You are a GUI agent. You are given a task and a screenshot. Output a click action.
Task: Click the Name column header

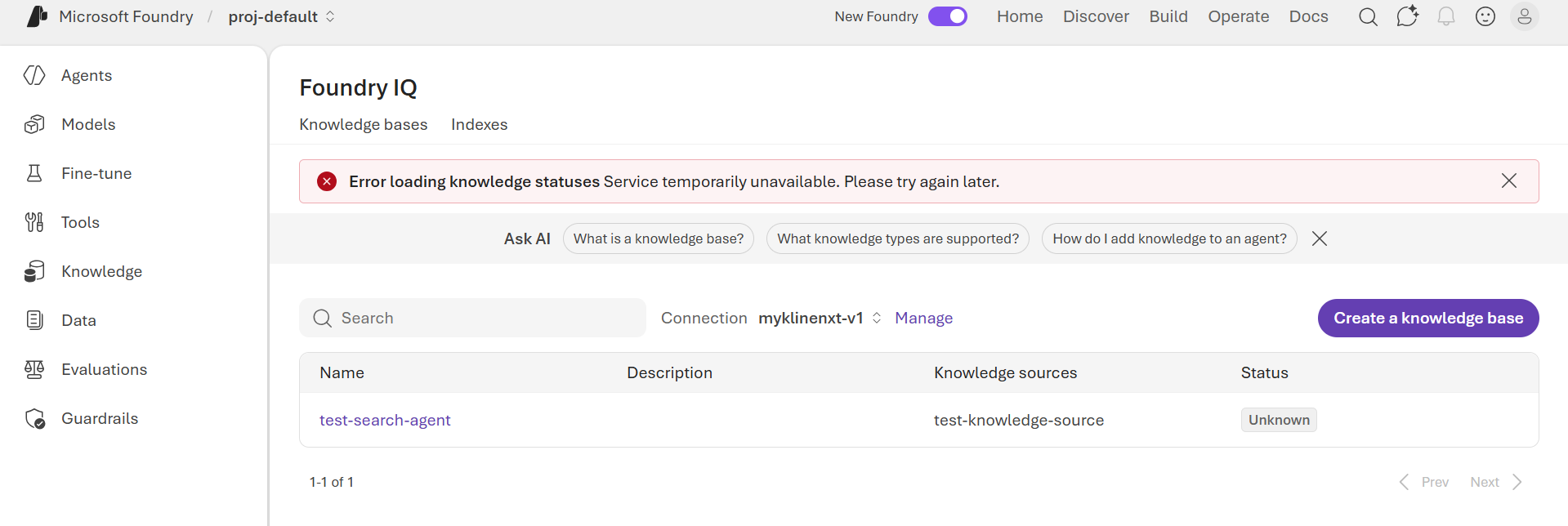point(342,372)
